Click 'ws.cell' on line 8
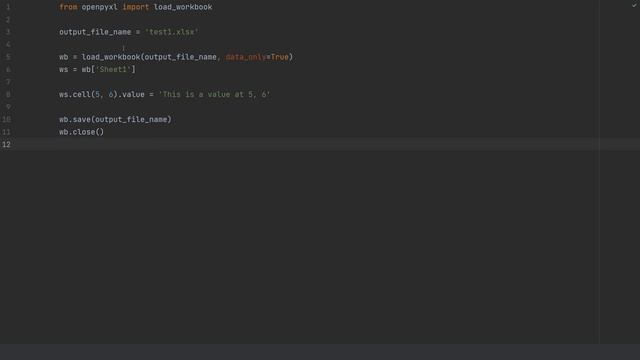Viewport: 640px width, 360px height. click(75, 94)
